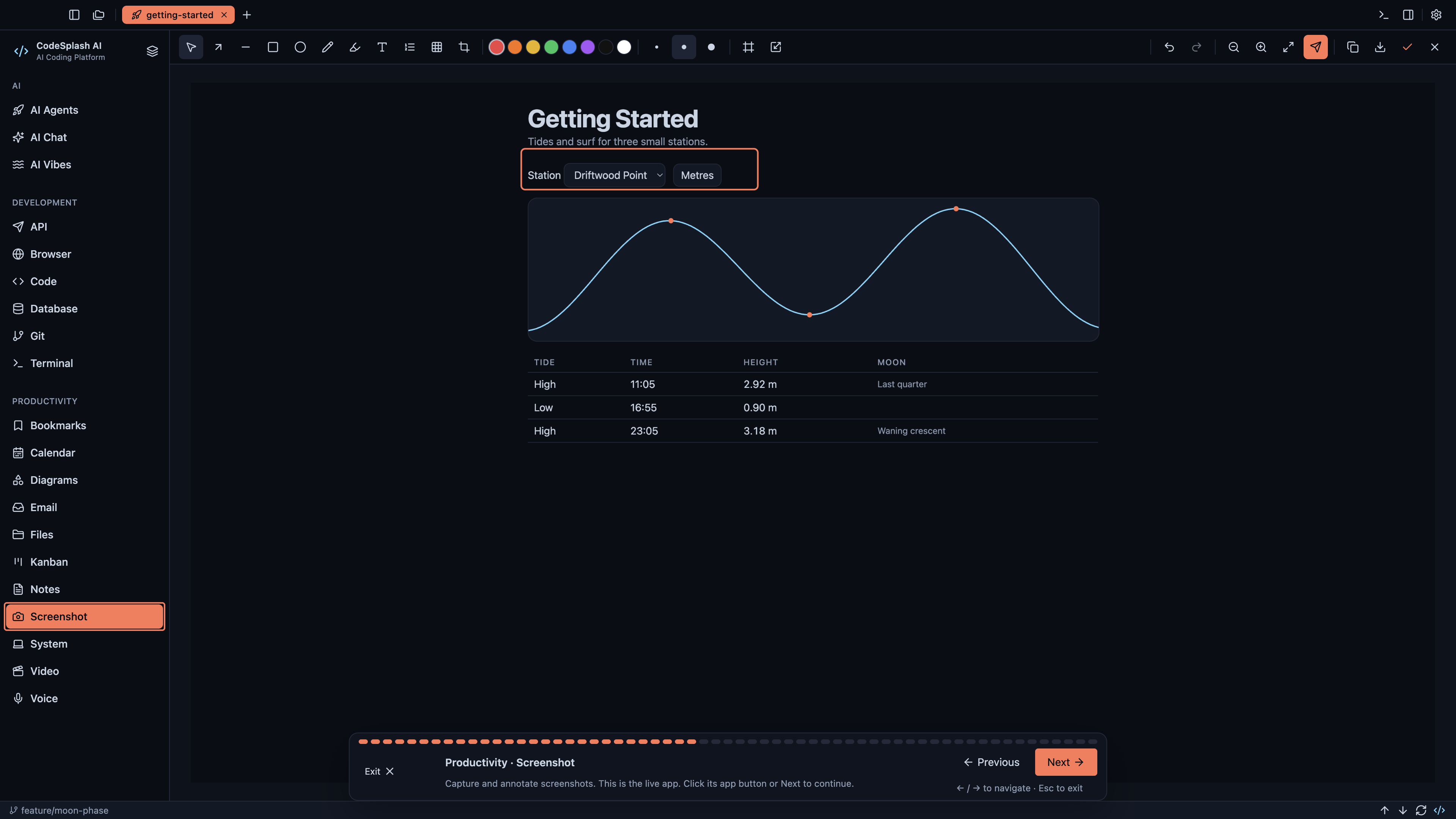Select Screenshot in the sidebar
Image resolution: width=1456 pixels, height=819 pixels.
[85, 617]
